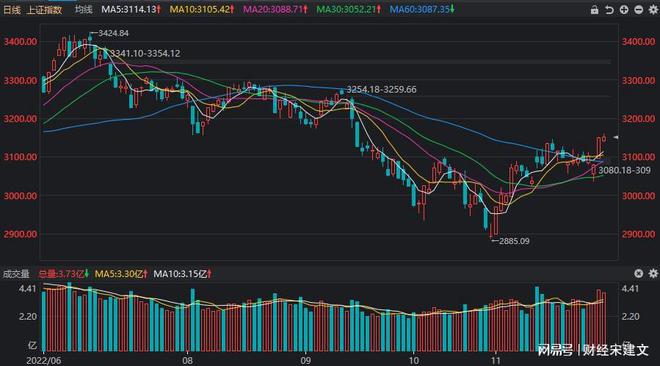The height and width of the screenshot is (366, 660).
Task: Click the MA20:3088.71 indicator value
Action: pos(275,9)
